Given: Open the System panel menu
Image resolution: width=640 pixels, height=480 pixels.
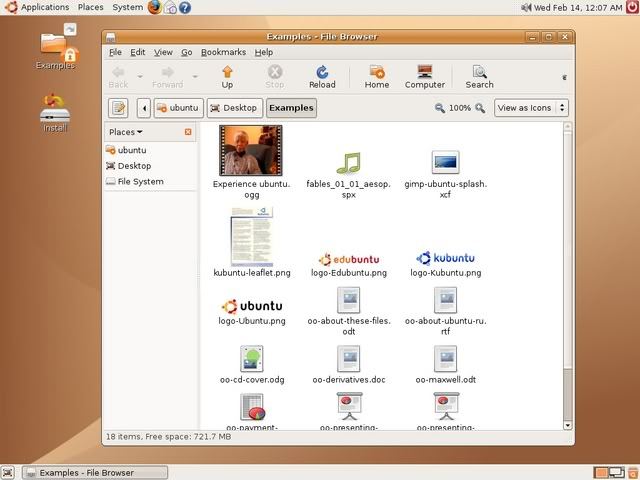Looking at the screenshot, I should click(128, 7).
